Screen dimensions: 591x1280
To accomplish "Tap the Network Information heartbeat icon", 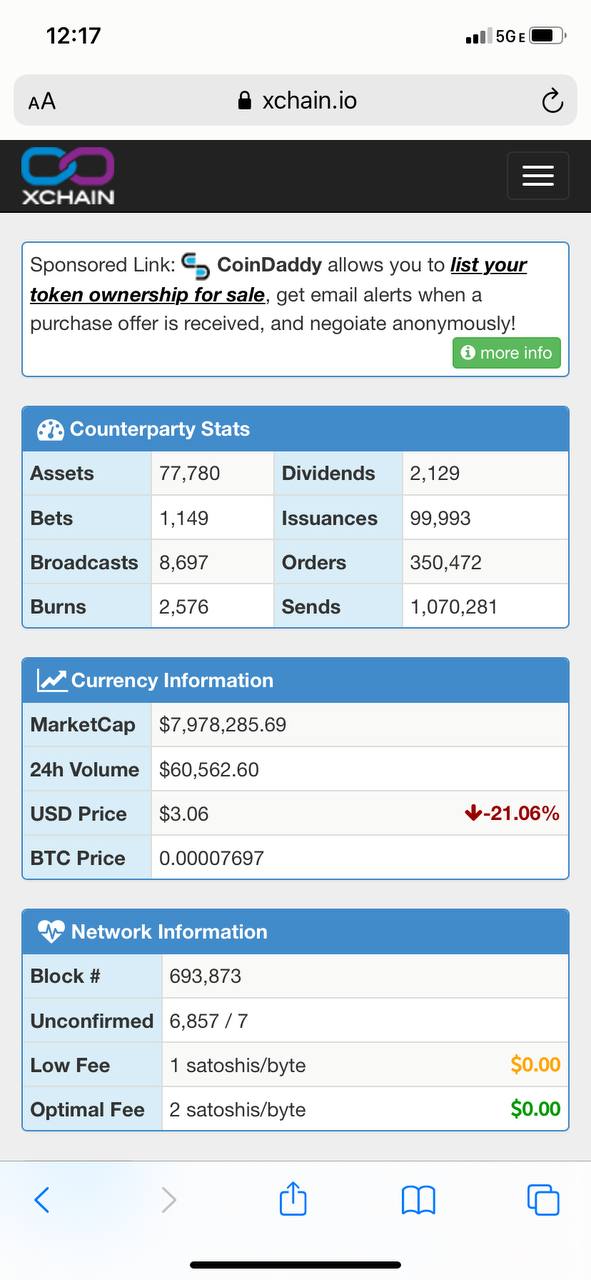I will (50, 931).
